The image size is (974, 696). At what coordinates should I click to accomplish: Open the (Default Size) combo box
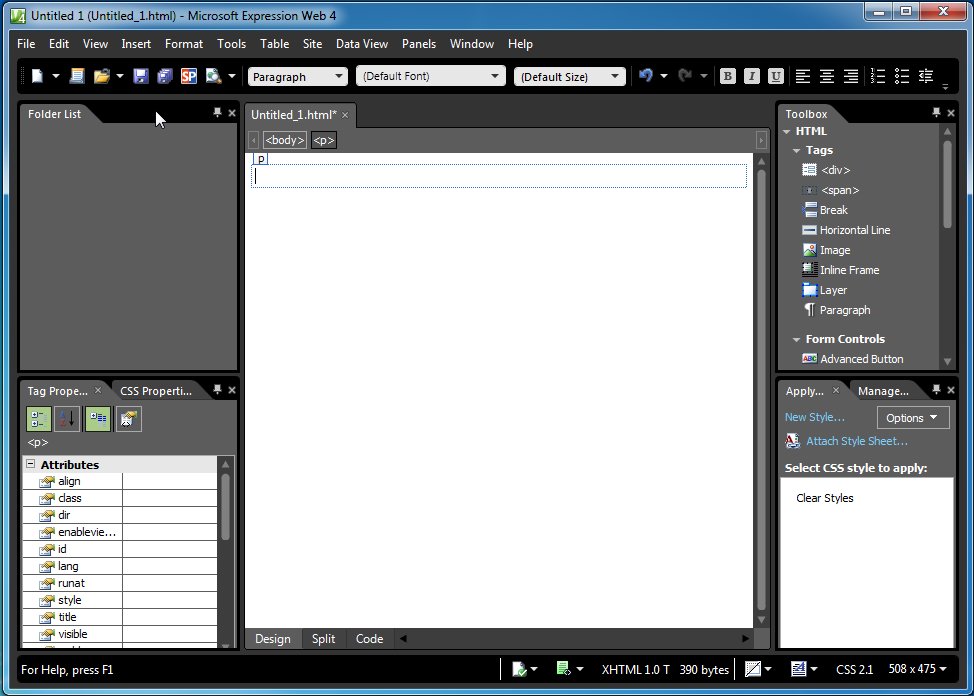pyautogui.click(x=570, y=76)
